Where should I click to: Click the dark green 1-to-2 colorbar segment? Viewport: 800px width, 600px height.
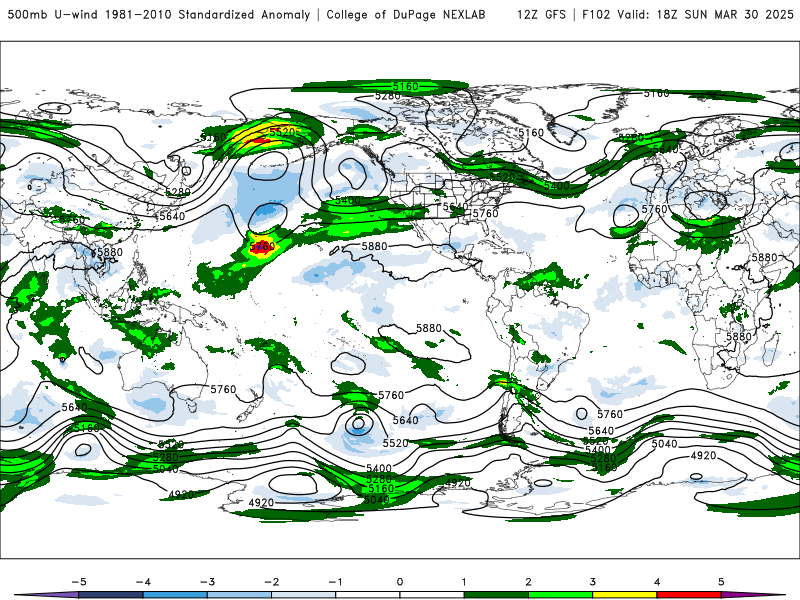(496, 595)
